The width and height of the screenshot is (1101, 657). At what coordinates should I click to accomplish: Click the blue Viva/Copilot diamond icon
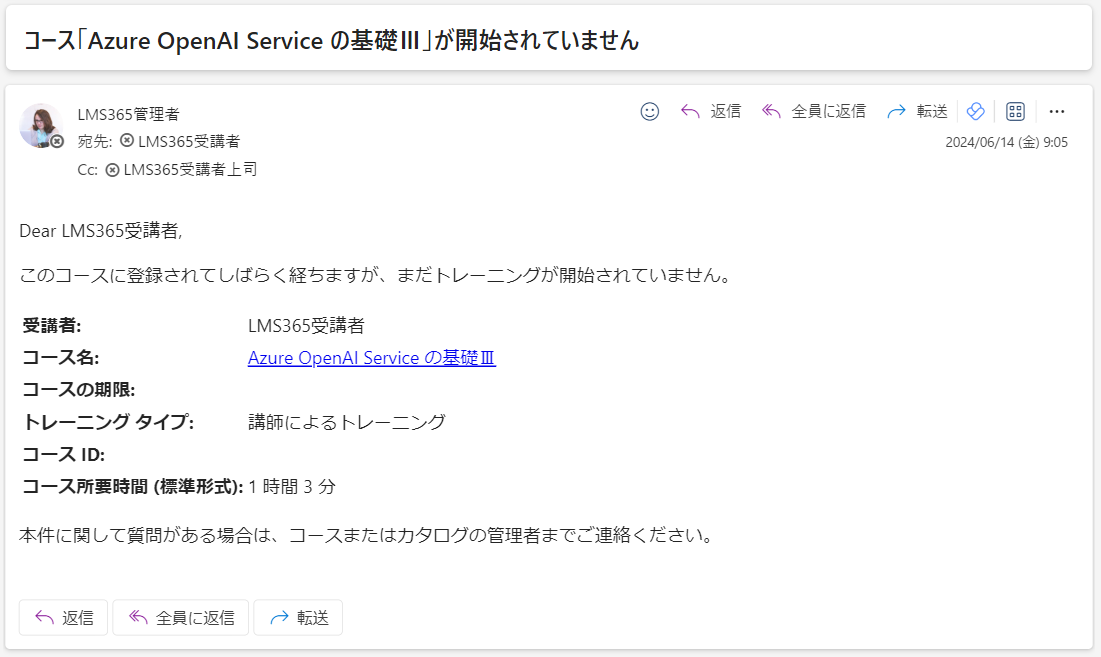point(975,112)
